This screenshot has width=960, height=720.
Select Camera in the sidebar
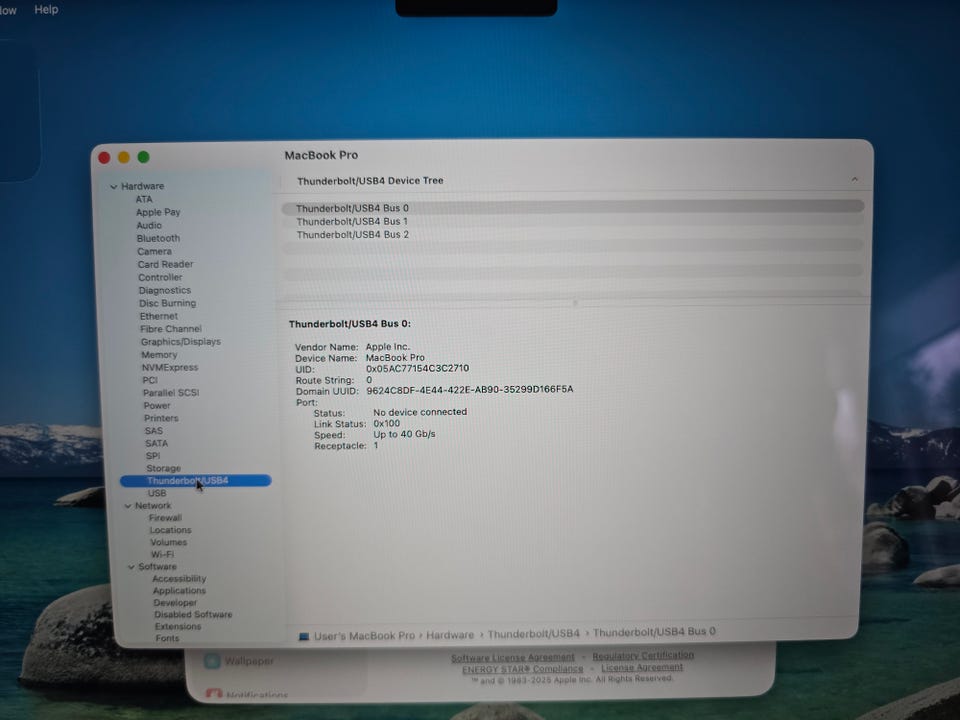pyautogui.click(x=154, y=252)
